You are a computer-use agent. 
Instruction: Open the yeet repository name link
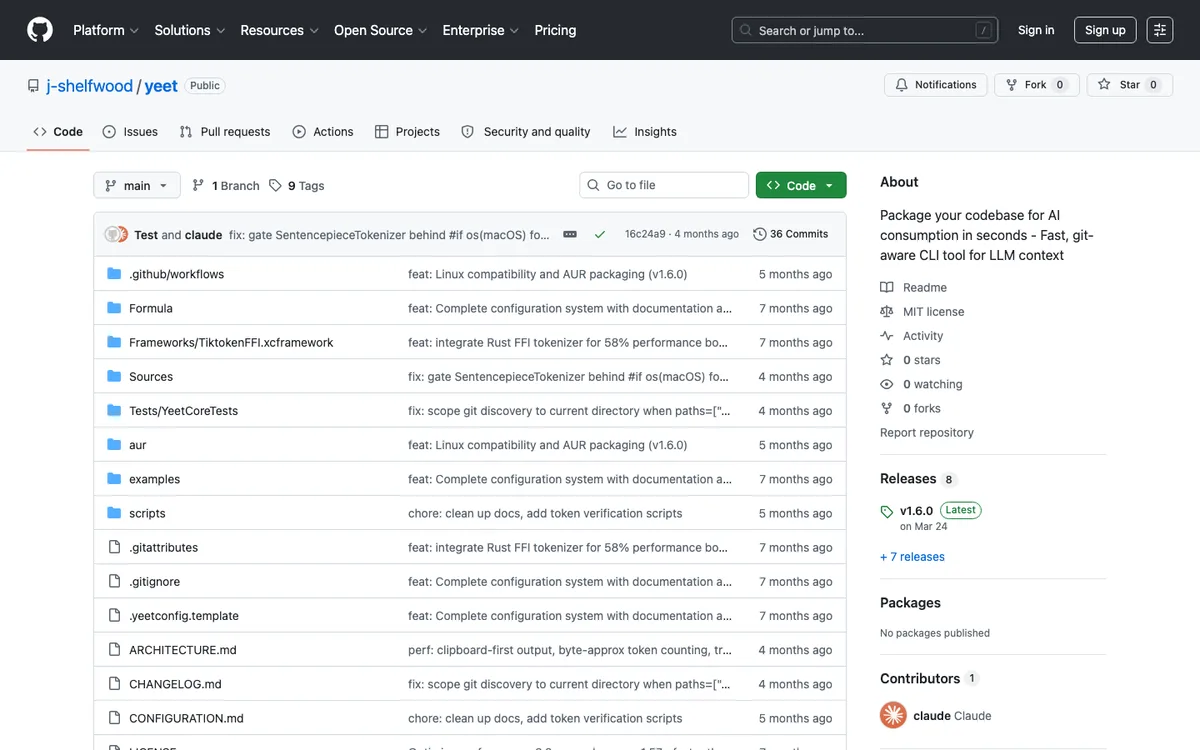point(161,86)
